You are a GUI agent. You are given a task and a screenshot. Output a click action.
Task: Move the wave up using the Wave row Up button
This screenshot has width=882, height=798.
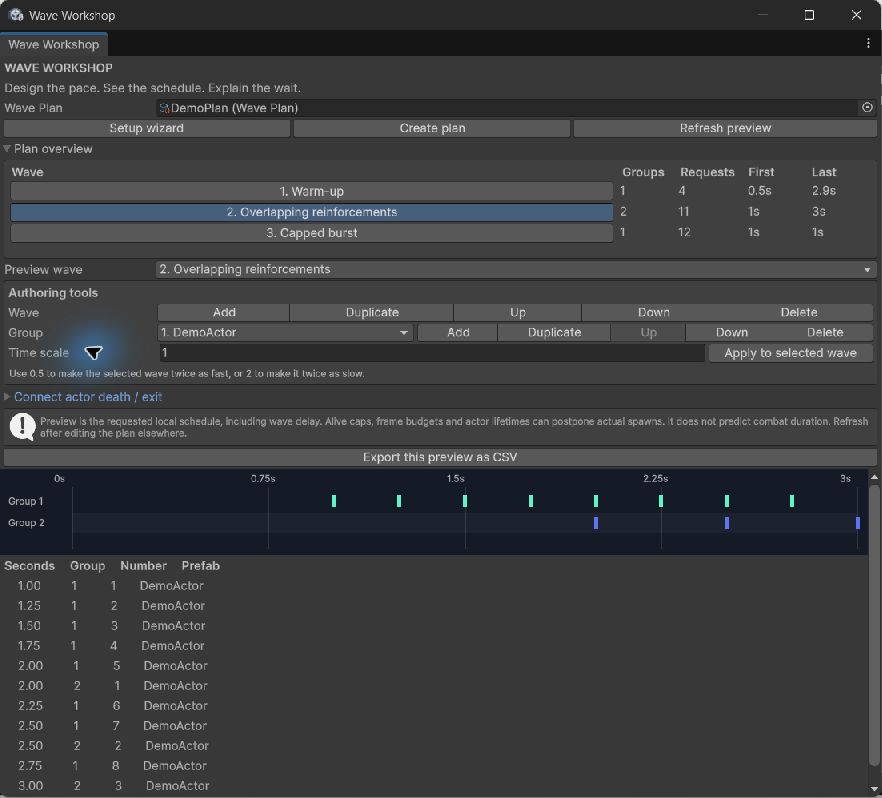pos(518,312)
